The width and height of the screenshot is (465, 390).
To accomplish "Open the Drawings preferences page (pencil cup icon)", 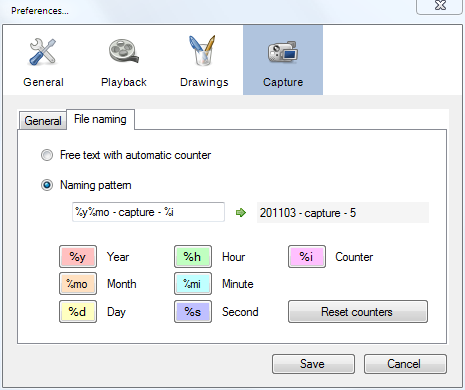I will point(204,61).
